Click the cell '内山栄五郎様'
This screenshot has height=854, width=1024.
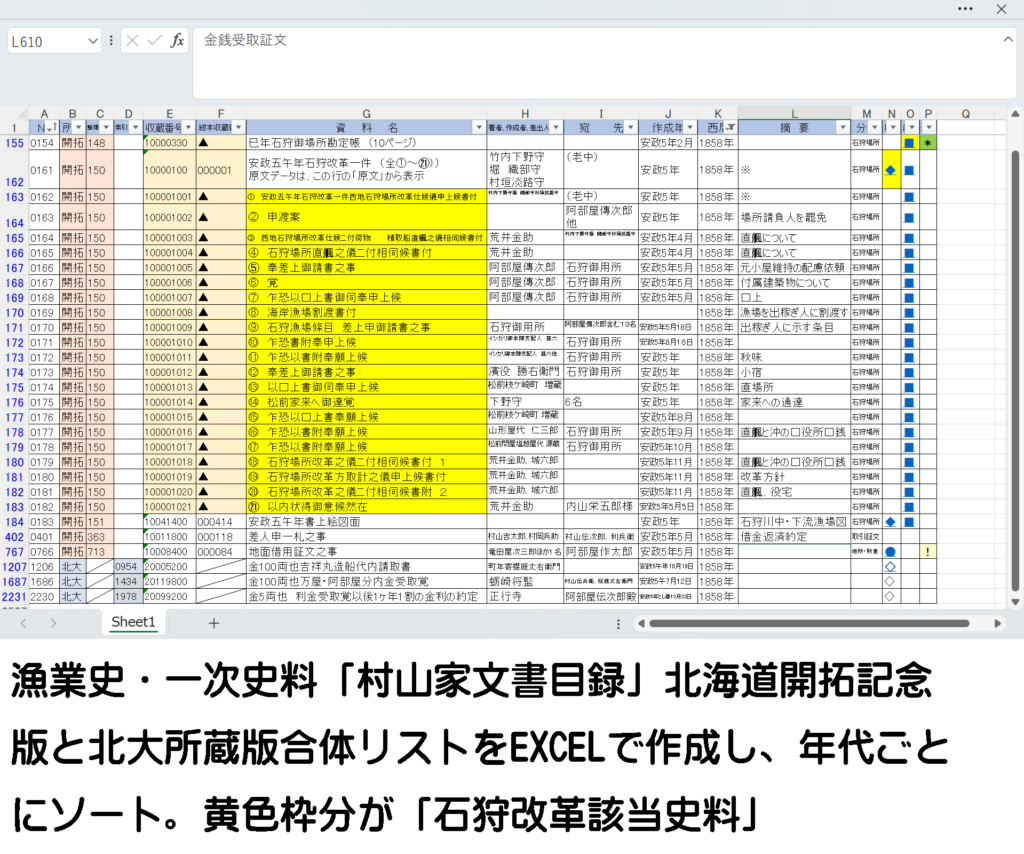pyautogui.click(x=601, y=507)
